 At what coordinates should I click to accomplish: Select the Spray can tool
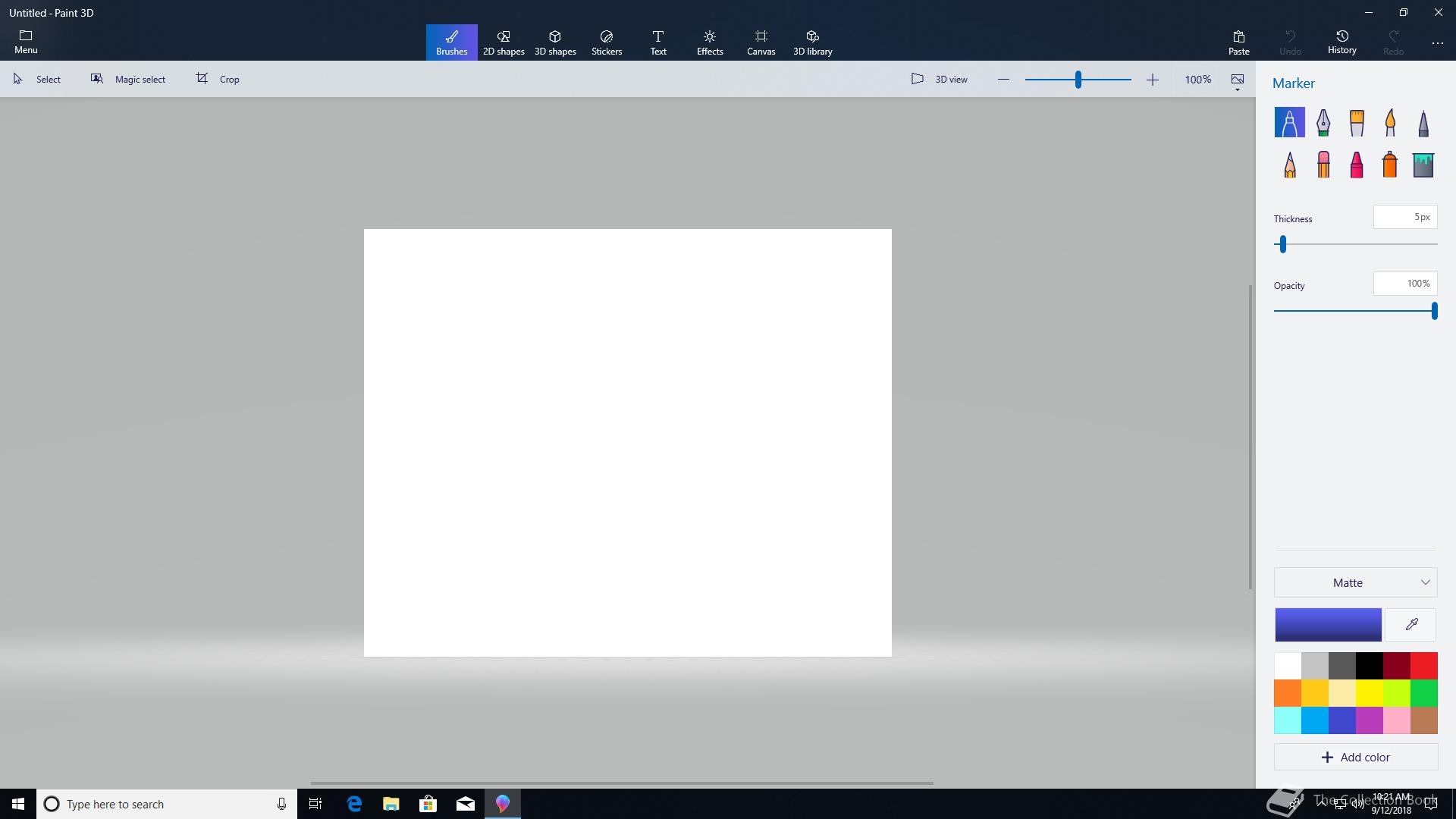pos(1390,164)
